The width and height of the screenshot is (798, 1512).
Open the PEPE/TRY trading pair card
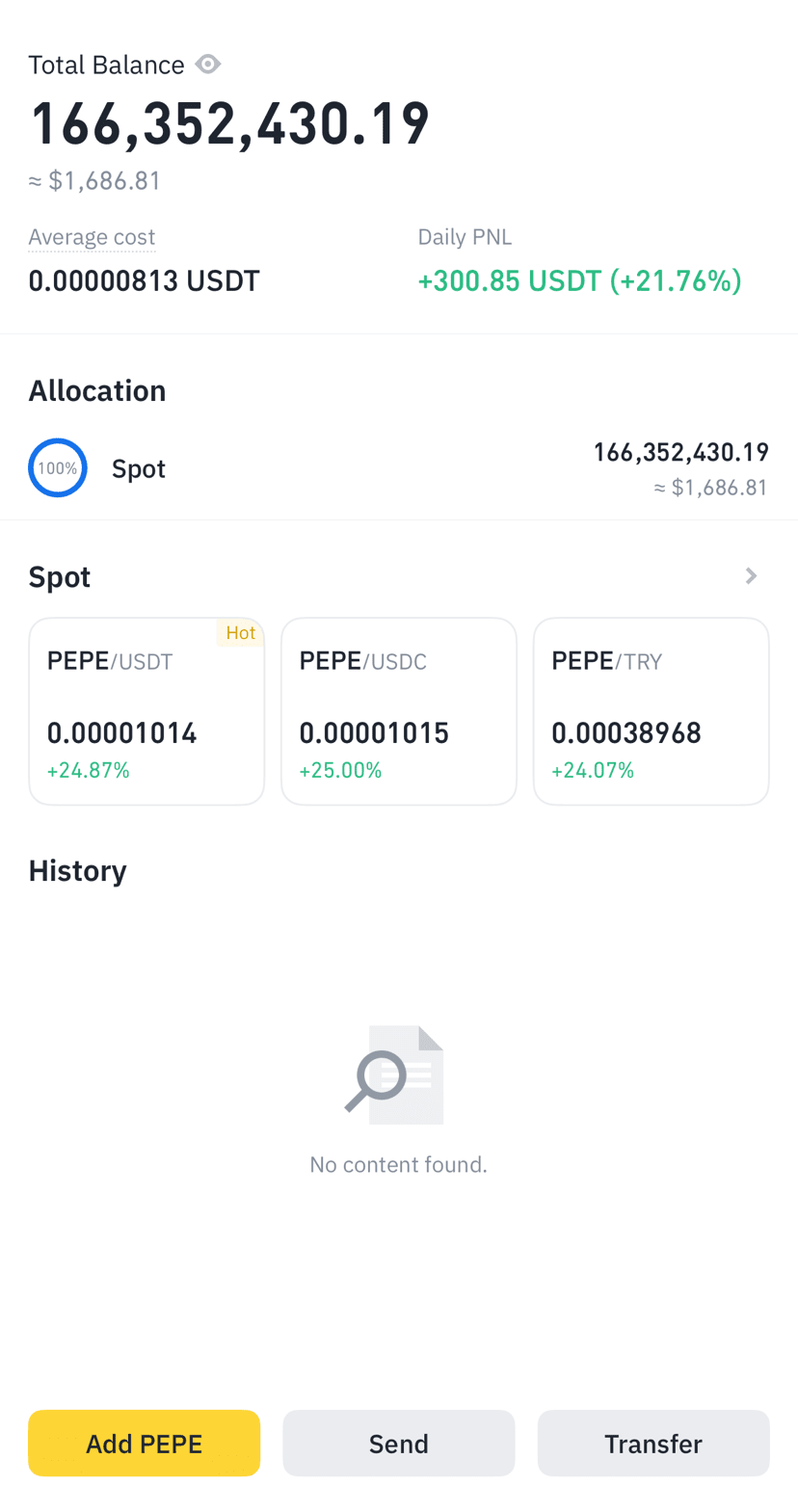(x=652, y=711)
